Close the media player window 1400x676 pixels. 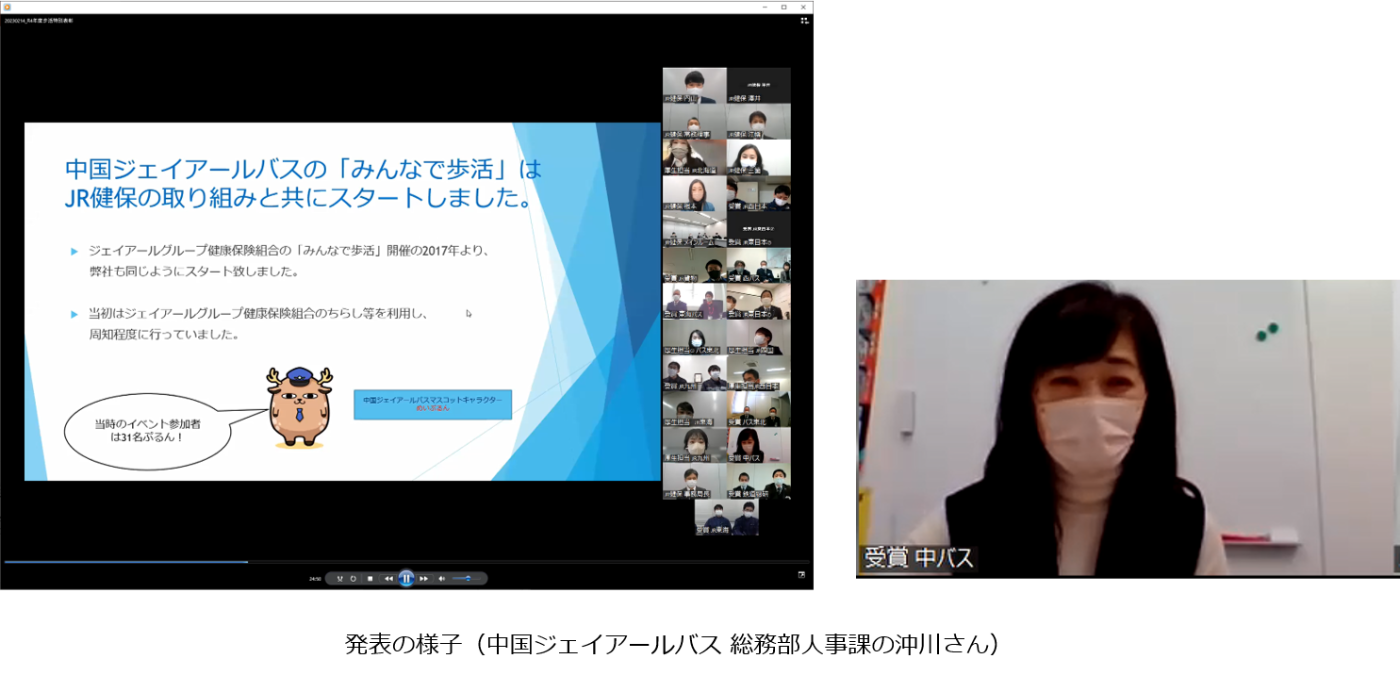pos(803,6)
